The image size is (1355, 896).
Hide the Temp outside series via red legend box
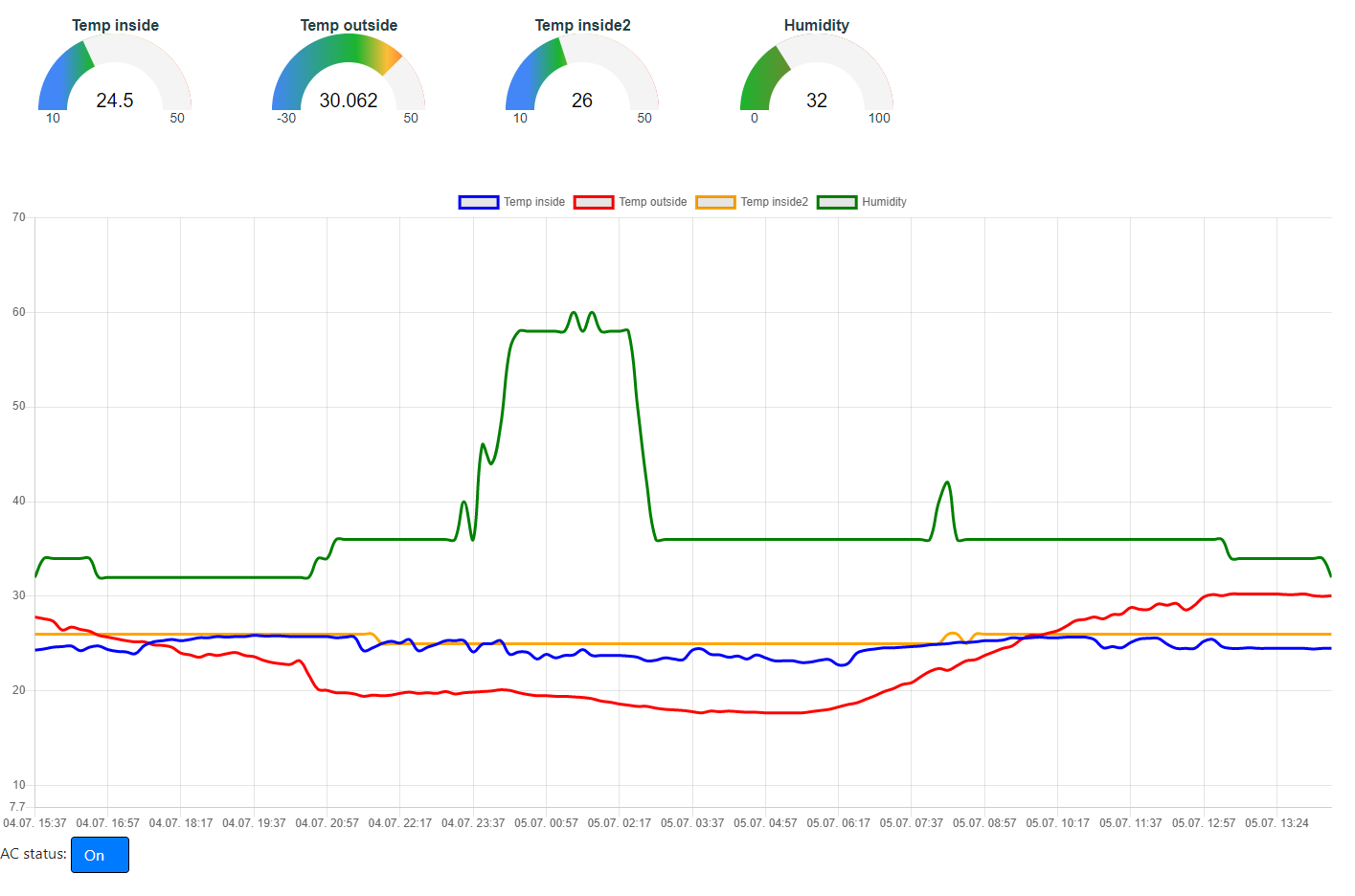click(x=594, y=202)
